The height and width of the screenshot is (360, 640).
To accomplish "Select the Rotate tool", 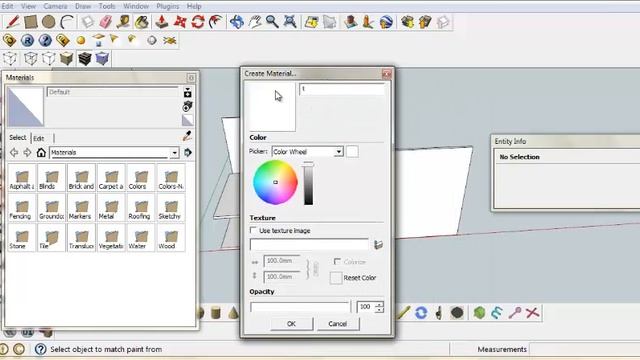I will click(198, 22).
